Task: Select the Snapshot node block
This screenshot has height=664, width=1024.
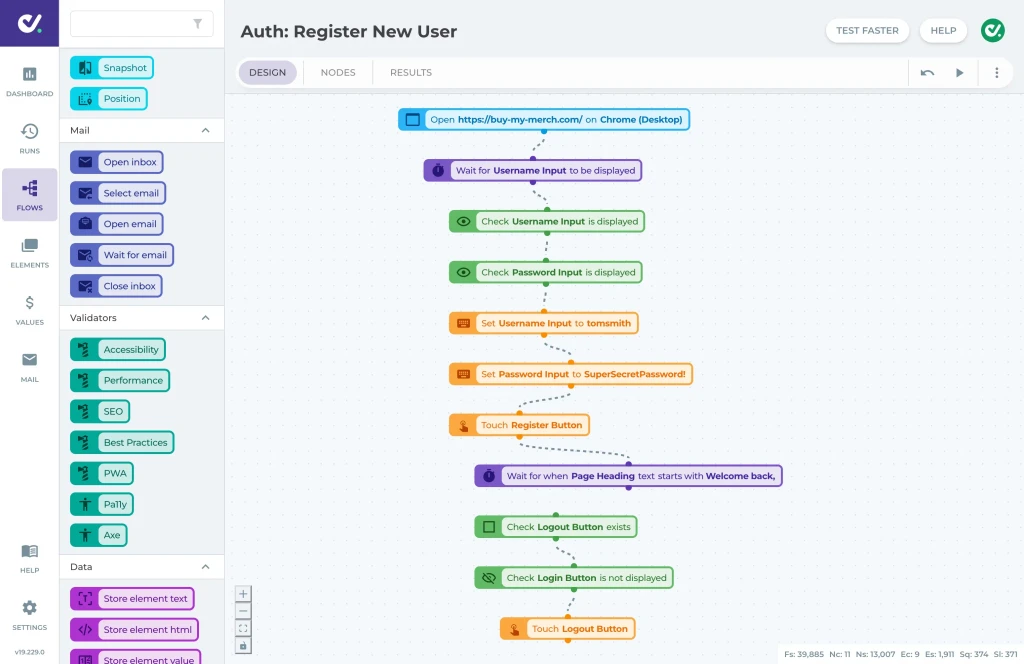Action: (x=112, y=68)
